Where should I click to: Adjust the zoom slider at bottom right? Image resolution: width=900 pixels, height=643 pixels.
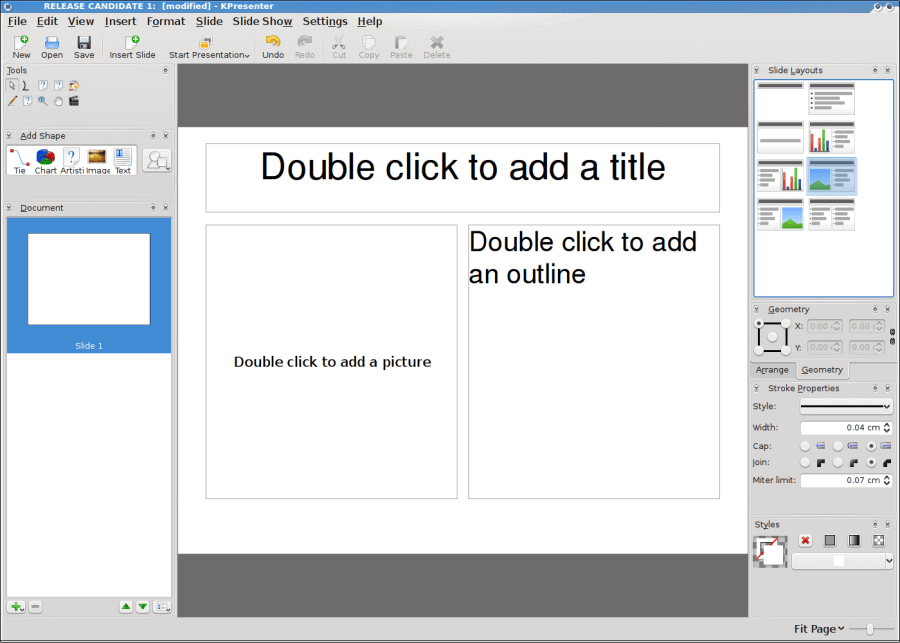click(868, 628)
